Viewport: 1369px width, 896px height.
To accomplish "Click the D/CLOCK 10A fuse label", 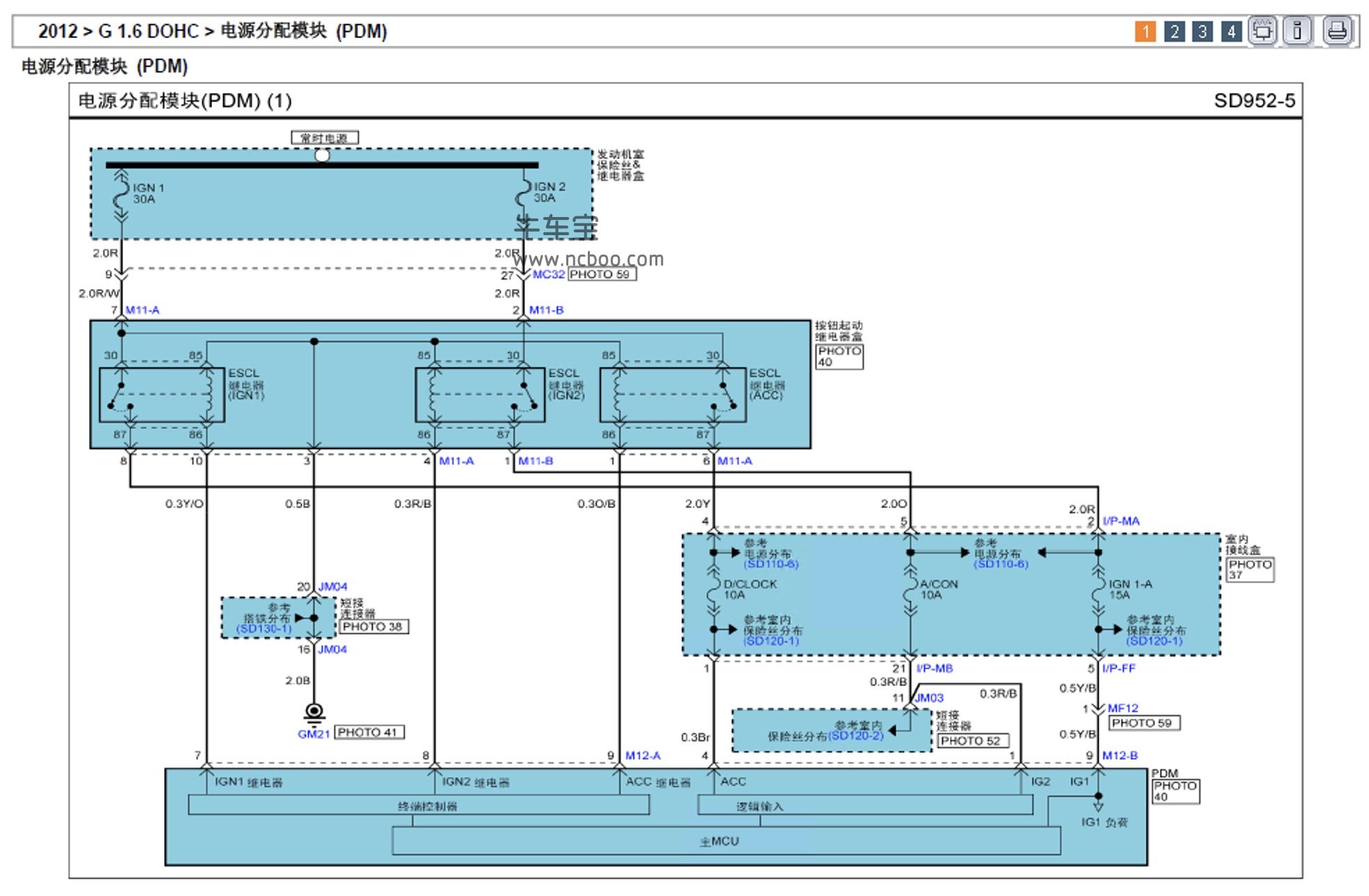I will click(x=750, y=590).
